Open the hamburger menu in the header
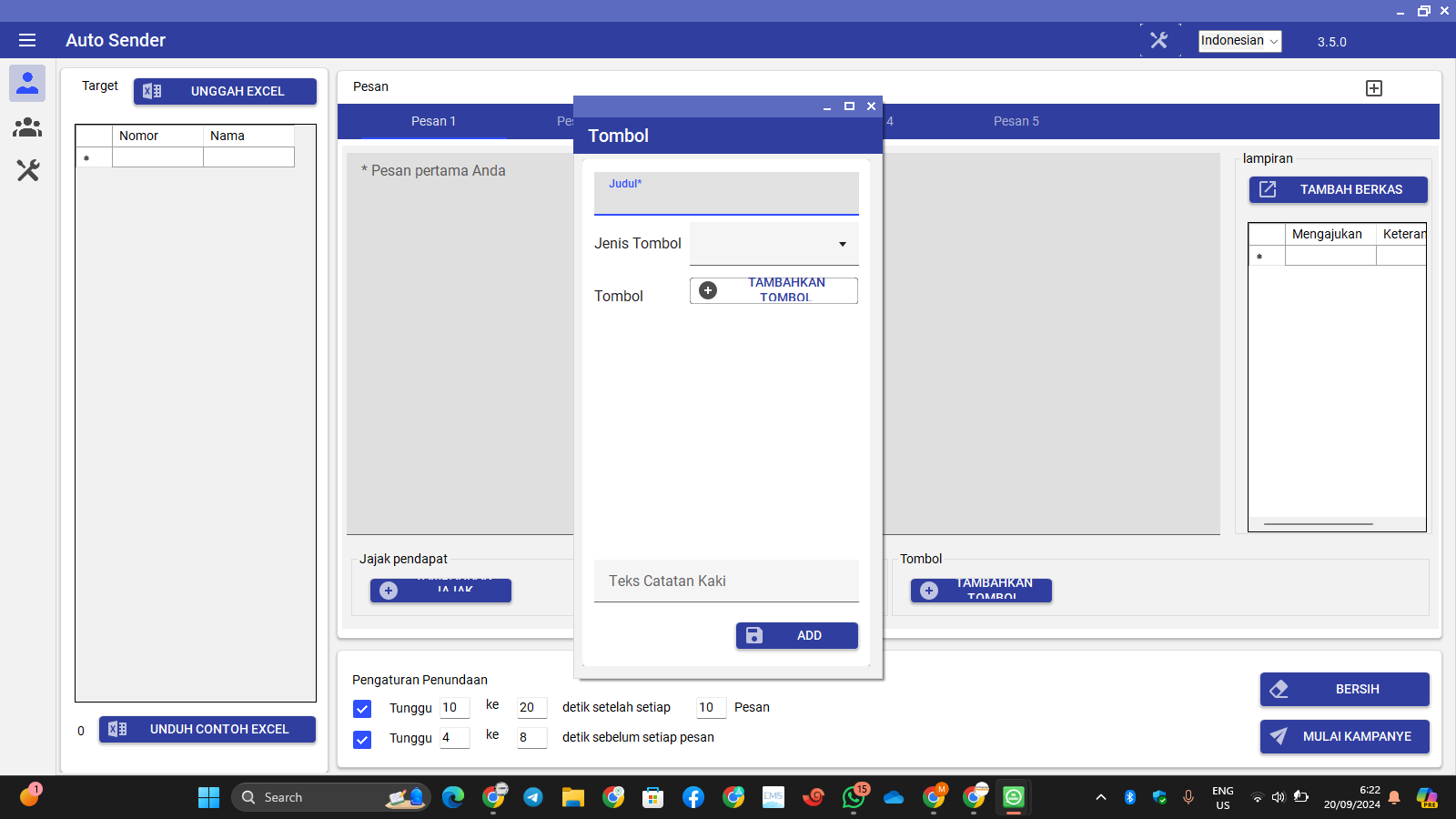This screenshot has width=1456, height=819. (27, 40)
